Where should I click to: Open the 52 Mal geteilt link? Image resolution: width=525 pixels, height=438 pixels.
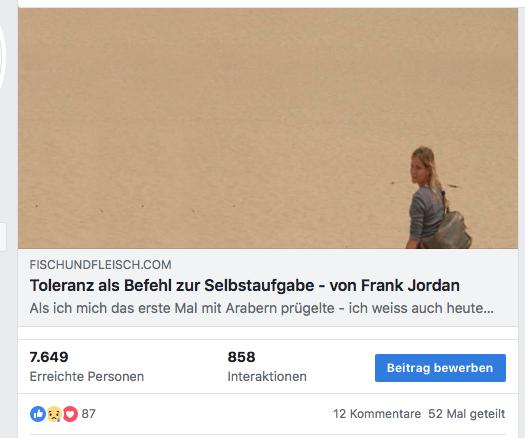466,414
